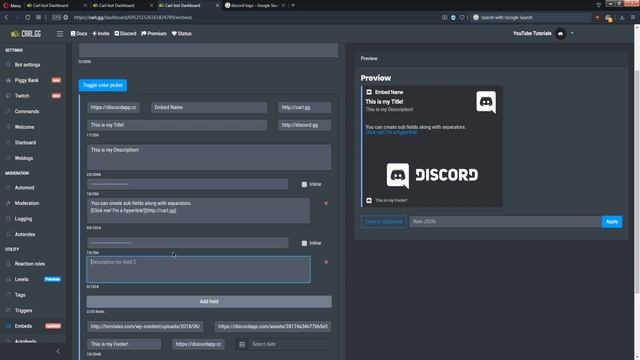This screenshot has height=360, width=640.
Task: Open the Tags sidebar icon
Action: point(8,295)
